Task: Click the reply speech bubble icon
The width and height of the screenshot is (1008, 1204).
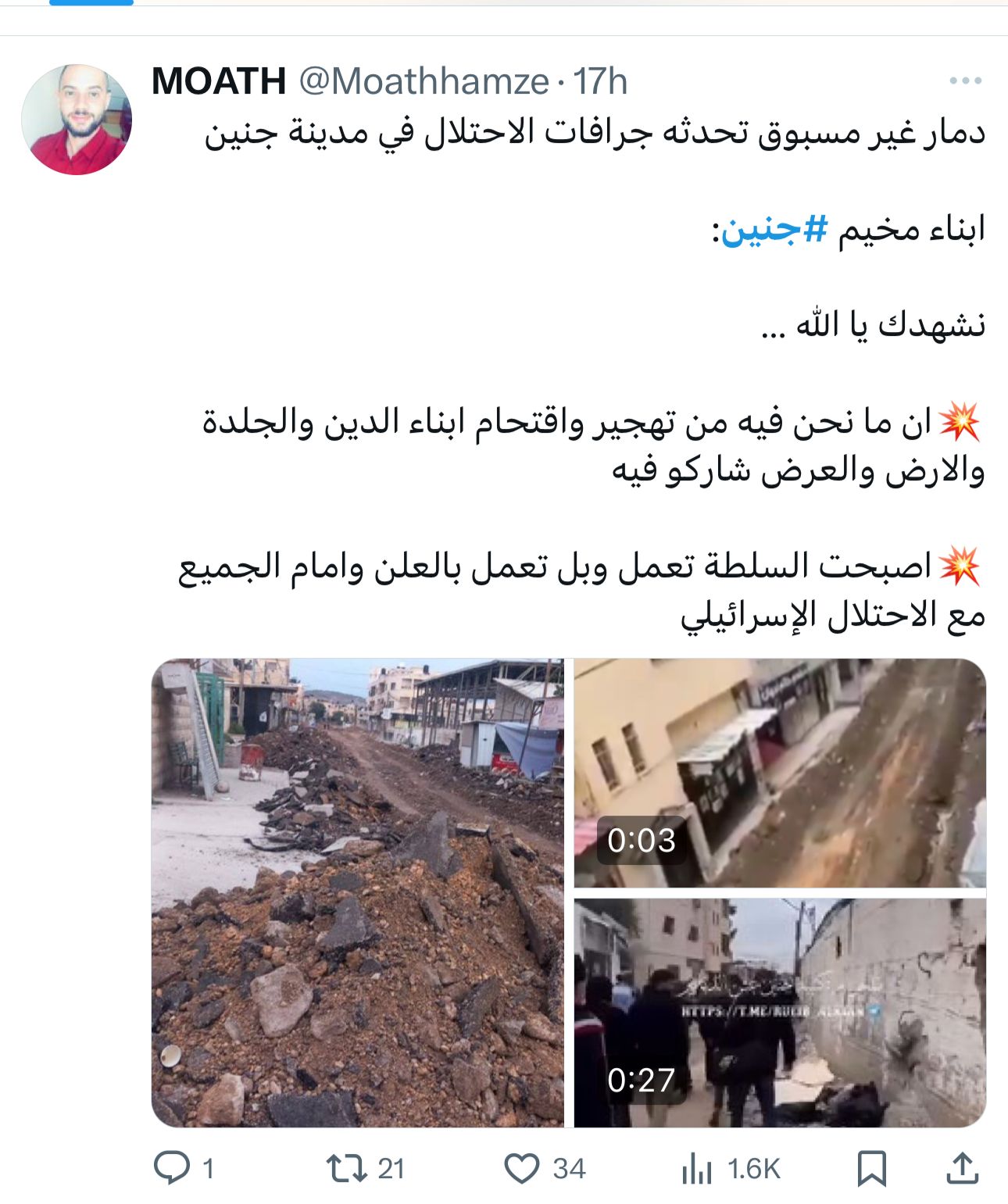Action: pyautogui.click(x=172, y=1168)
